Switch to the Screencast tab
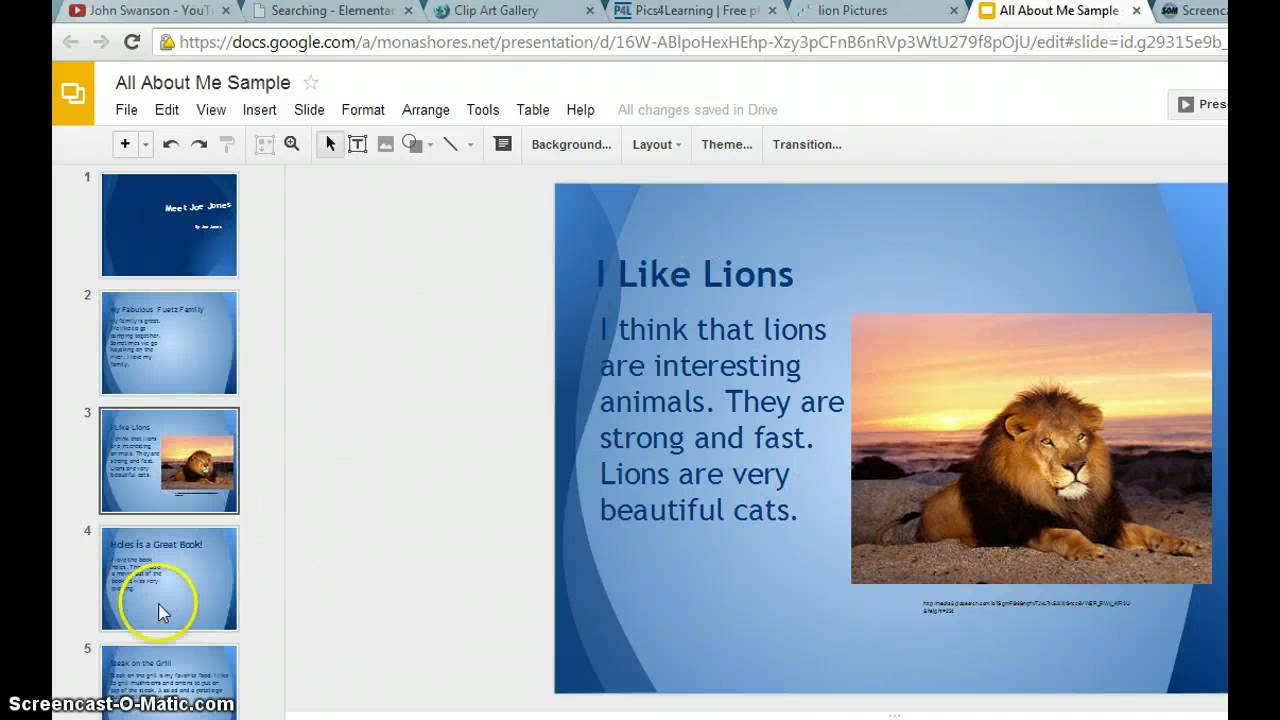The height and width of the screenshot is (720, 1280). point(1192,11)
